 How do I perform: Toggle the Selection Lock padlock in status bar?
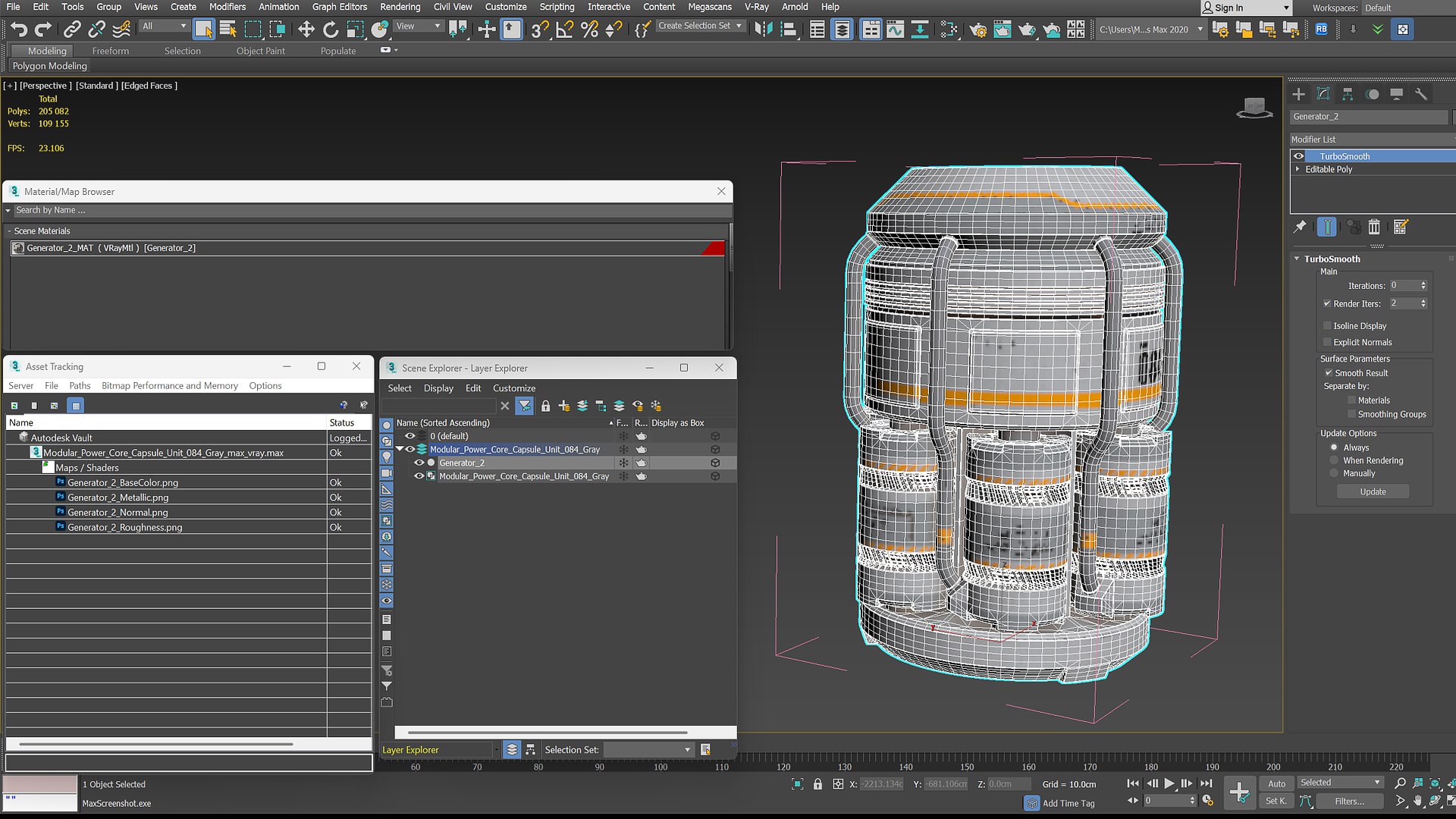click(x=817, y=784)
